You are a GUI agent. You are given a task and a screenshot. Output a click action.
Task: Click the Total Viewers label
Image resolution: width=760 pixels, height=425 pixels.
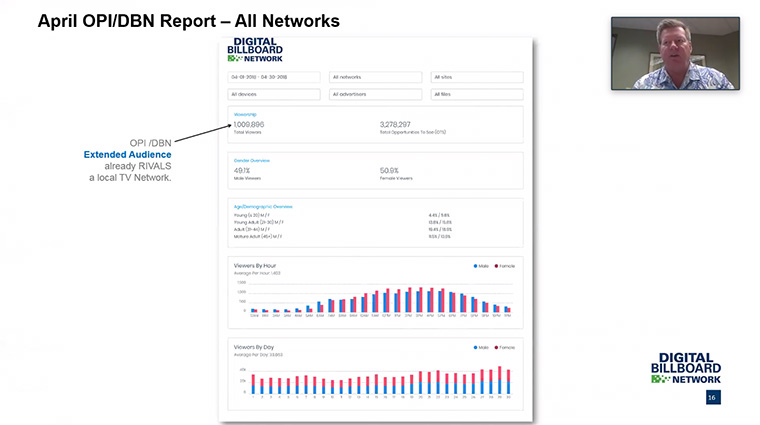pyautogui.click(x=247, y=132)
